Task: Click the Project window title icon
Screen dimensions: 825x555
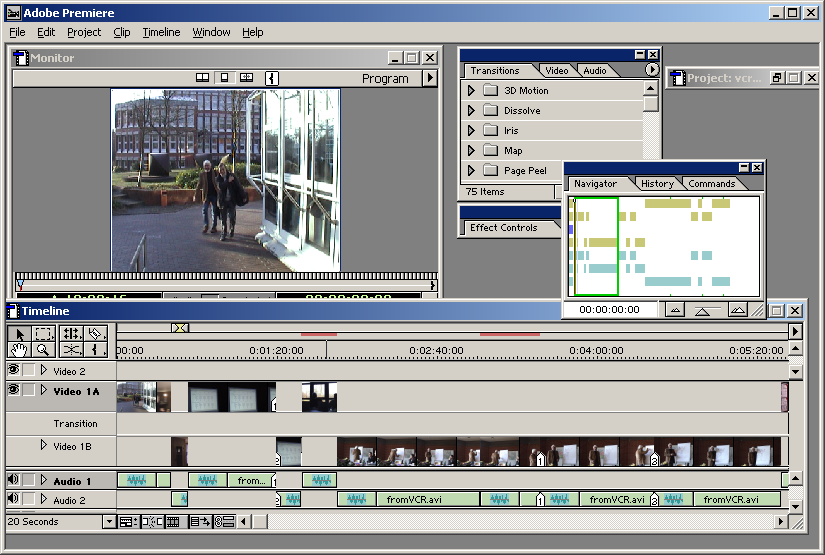Action: pos(678,78)
